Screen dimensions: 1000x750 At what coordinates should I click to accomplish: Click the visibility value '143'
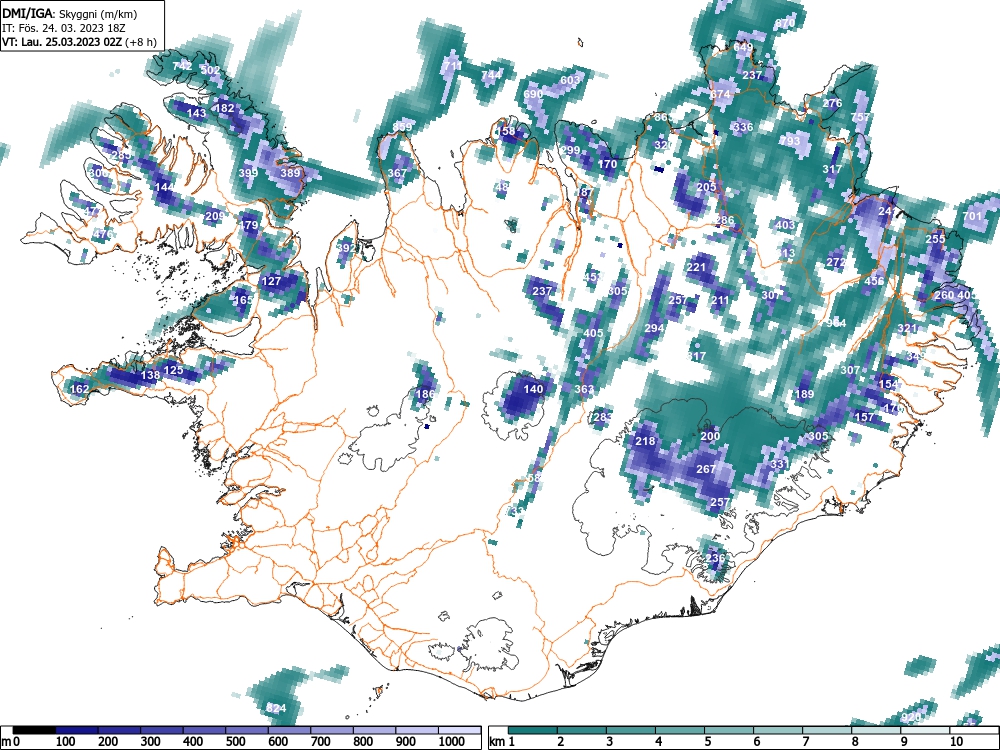click(x=196, y=113)
